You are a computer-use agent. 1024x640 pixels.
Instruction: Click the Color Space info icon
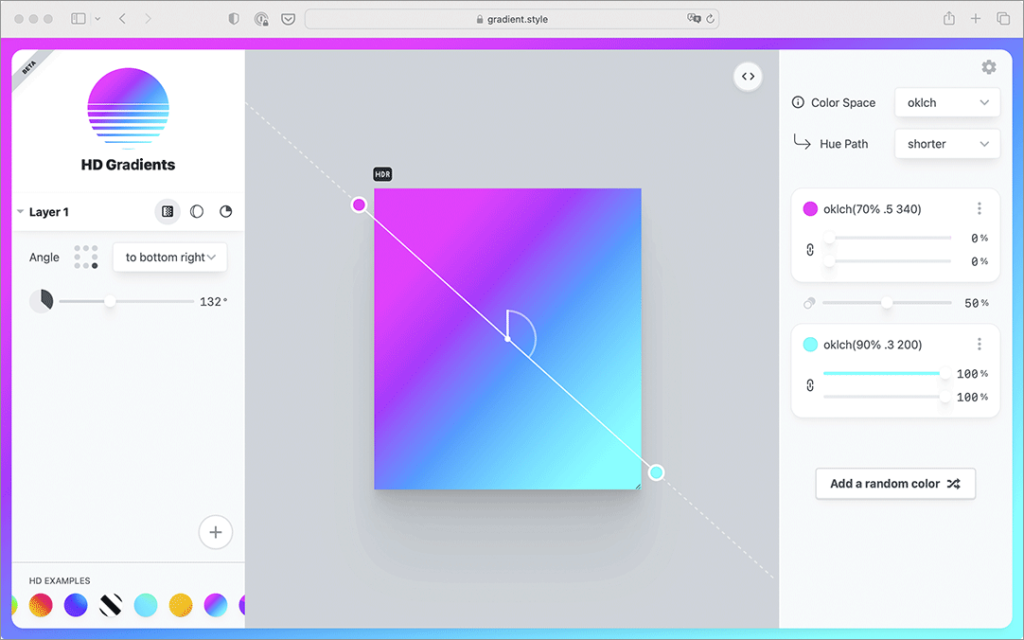[798, 103]
